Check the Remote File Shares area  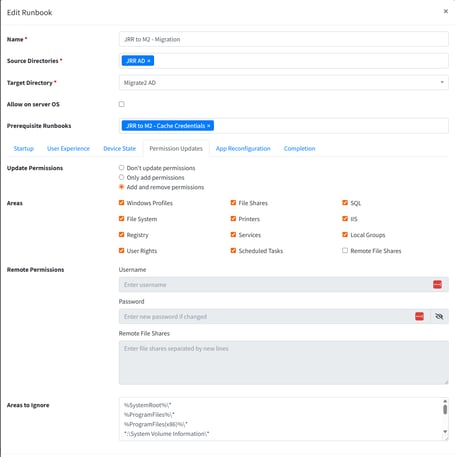pyautogui.click(x=345, y=250)
